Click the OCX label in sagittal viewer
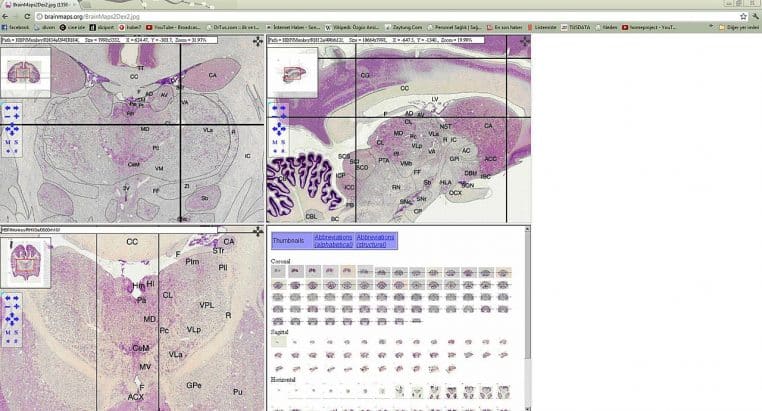Screen dimensions: 762x411 pos(455,193)
